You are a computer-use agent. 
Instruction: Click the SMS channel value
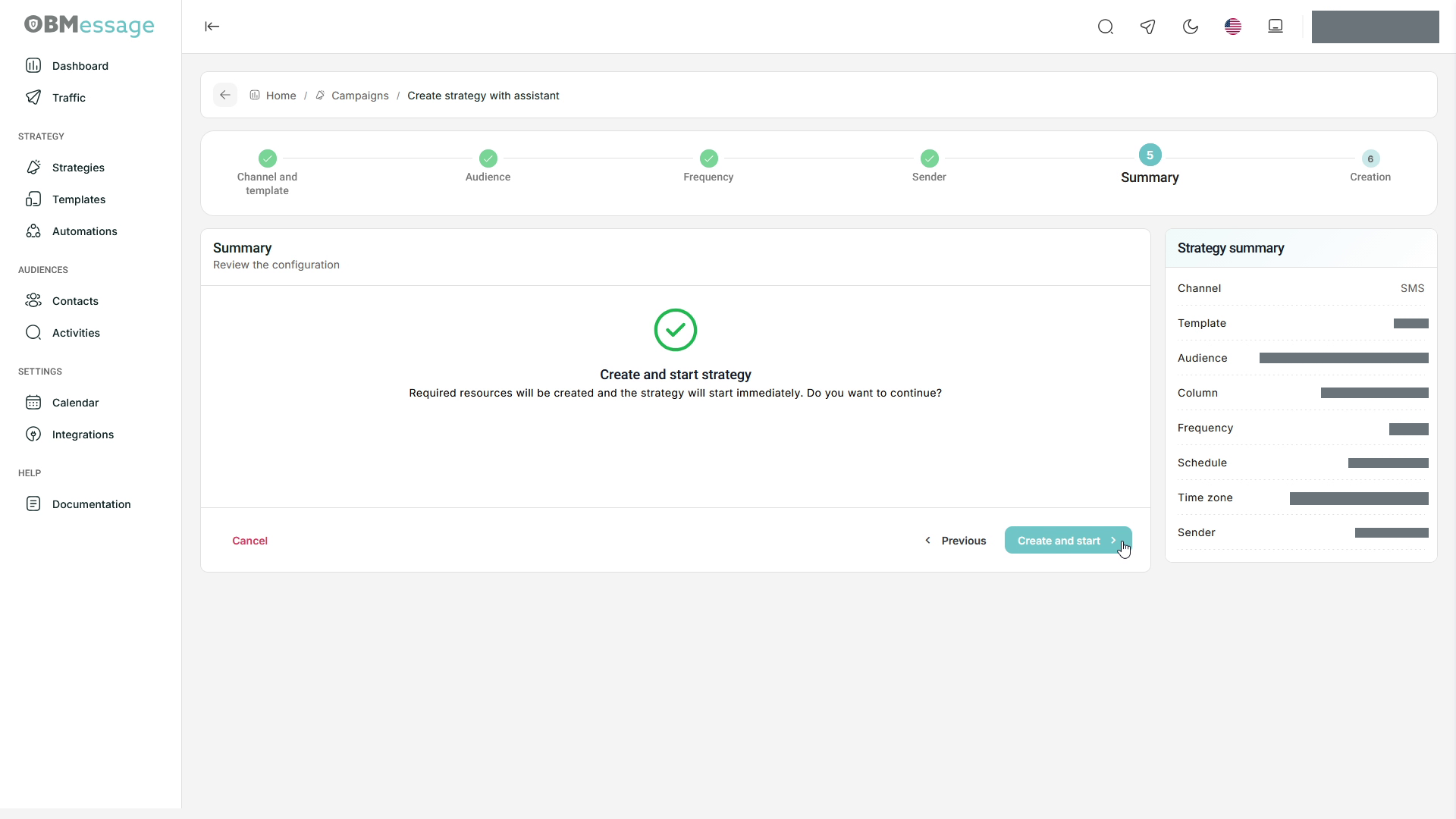[x=1412, y=288]
